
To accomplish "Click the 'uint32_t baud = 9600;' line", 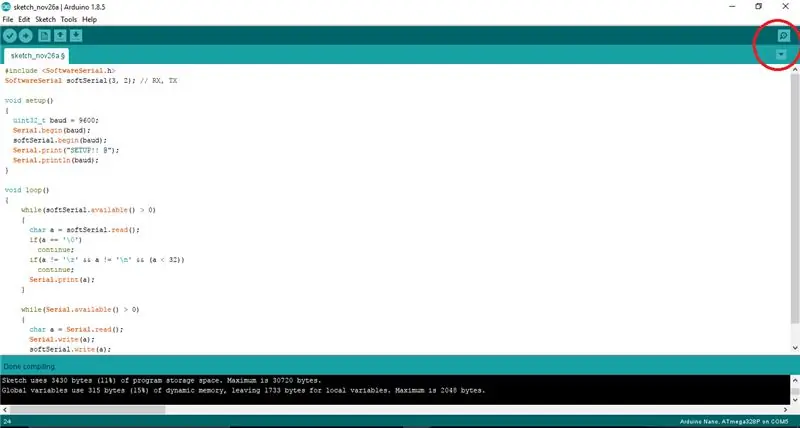I will click(56, 120).
